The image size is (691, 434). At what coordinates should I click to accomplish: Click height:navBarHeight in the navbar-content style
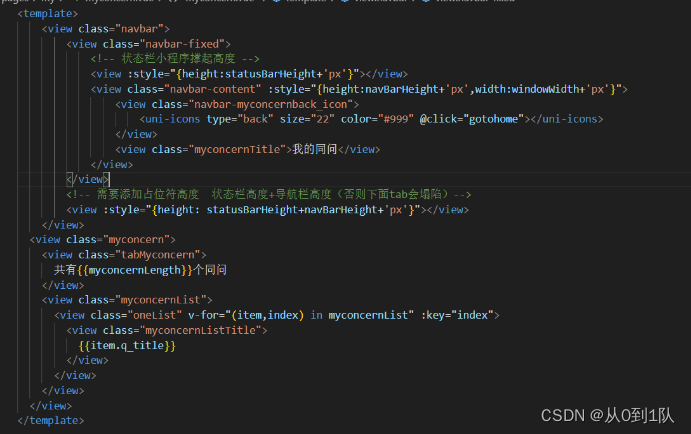click(380, 89)
